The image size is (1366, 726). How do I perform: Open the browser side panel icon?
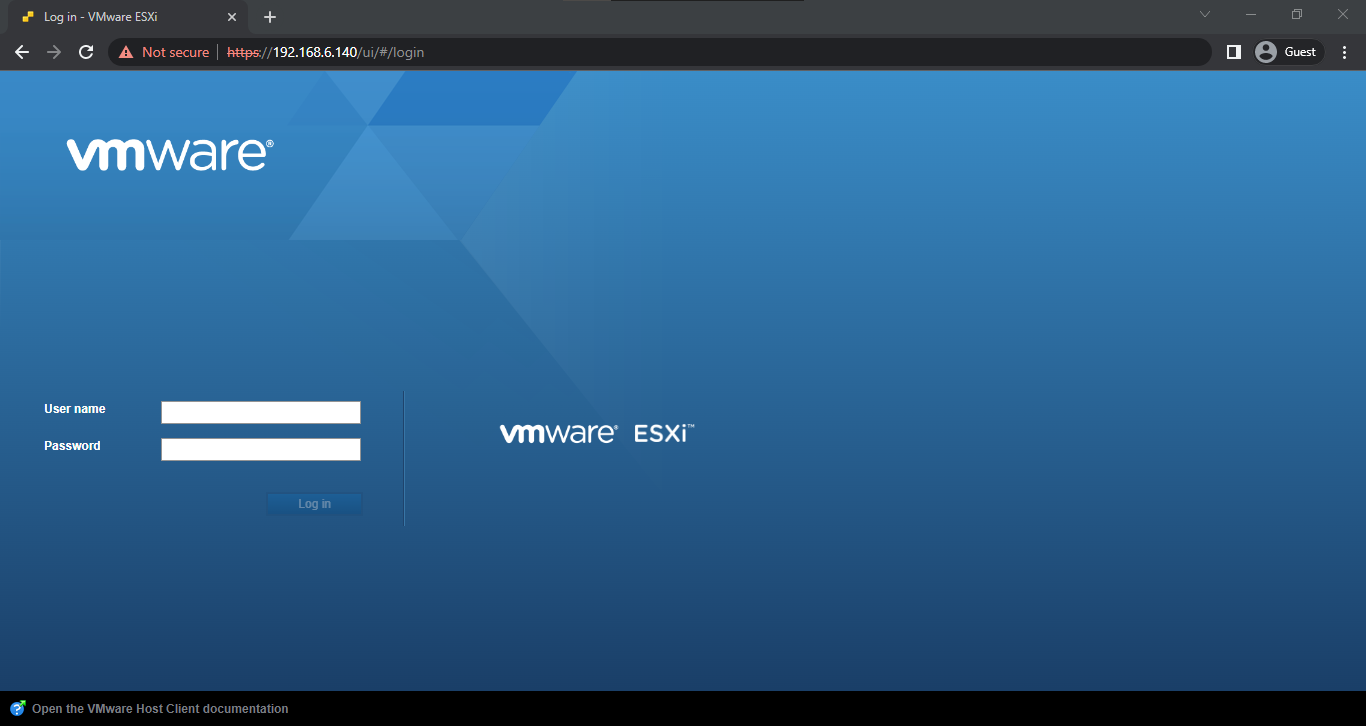(1233, 52)
